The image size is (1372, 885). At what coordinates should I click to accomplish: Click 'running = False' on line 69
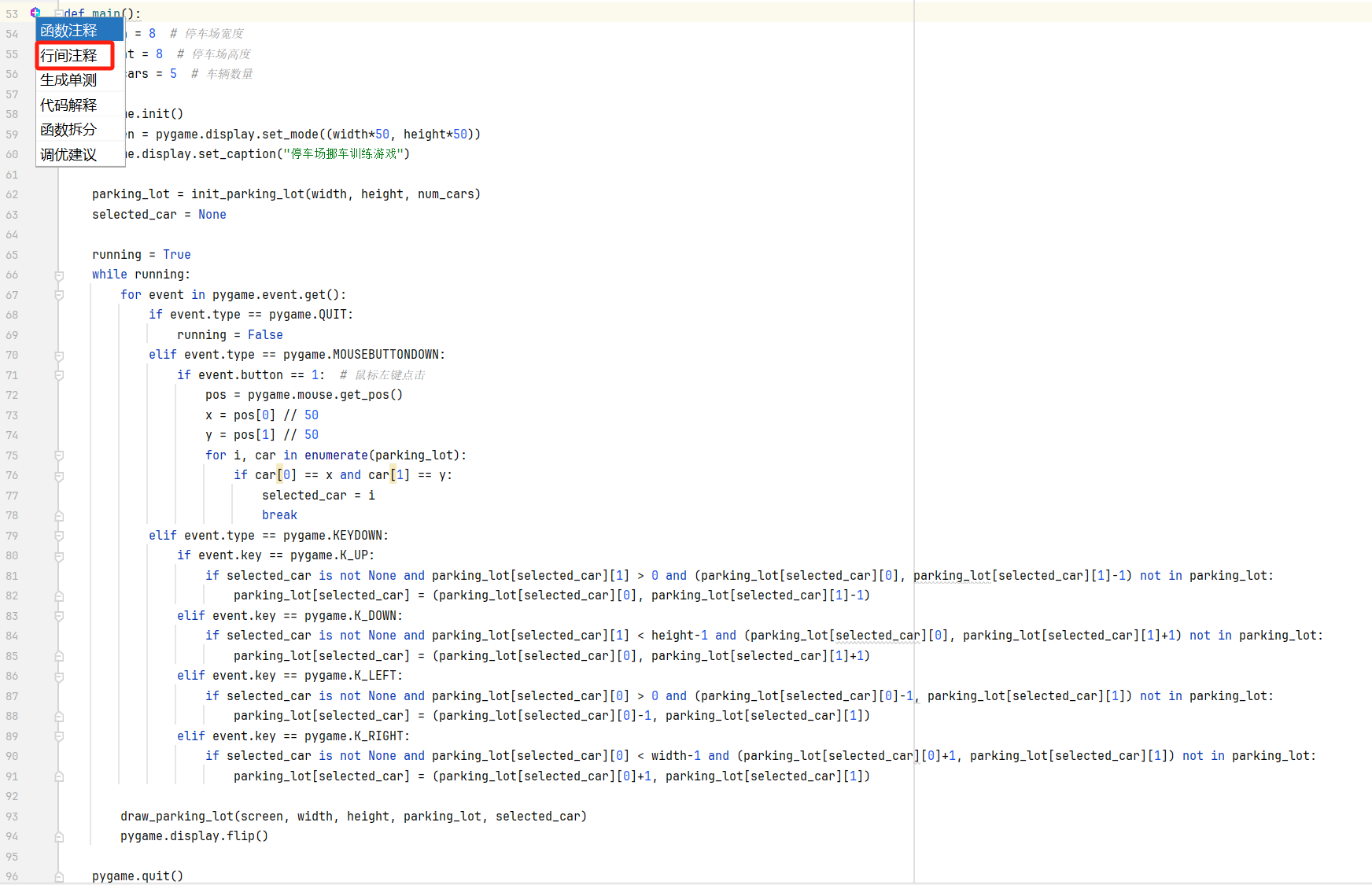pyautogui.click(x=230, y=335)
